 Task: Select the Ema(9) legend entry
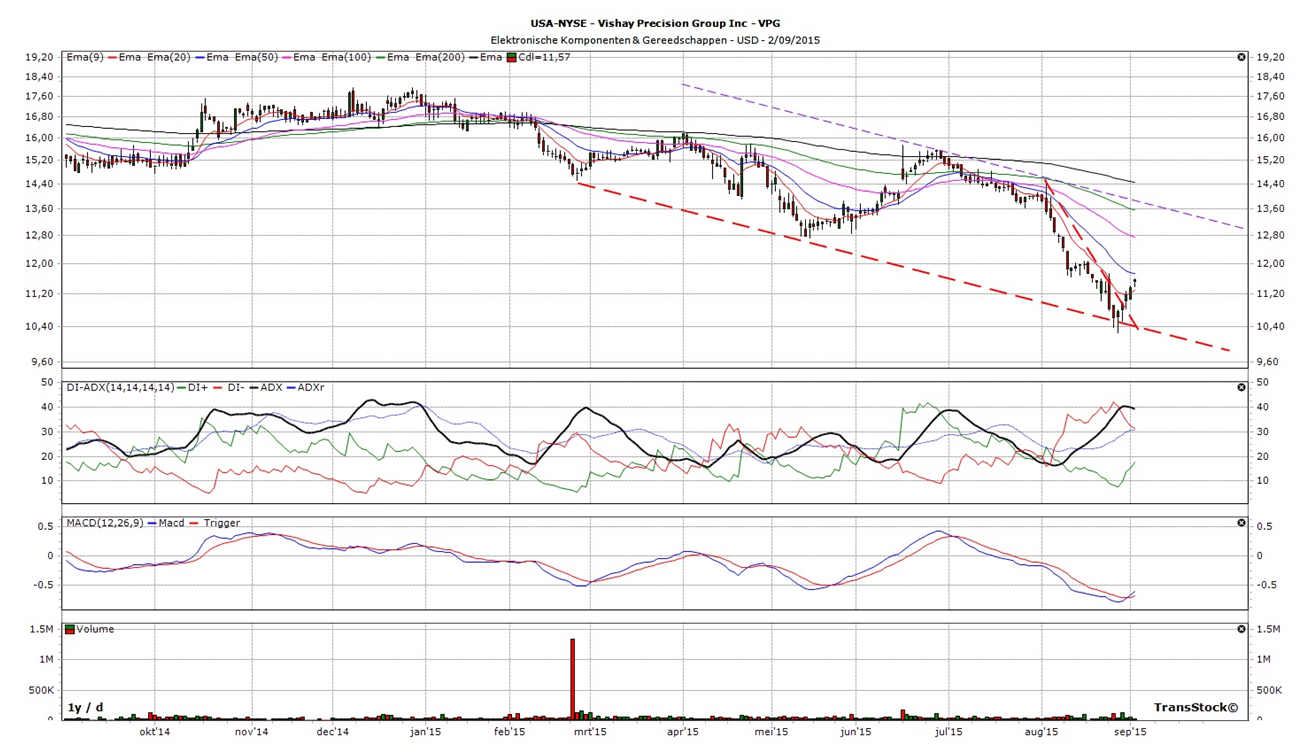click(83, 57)
